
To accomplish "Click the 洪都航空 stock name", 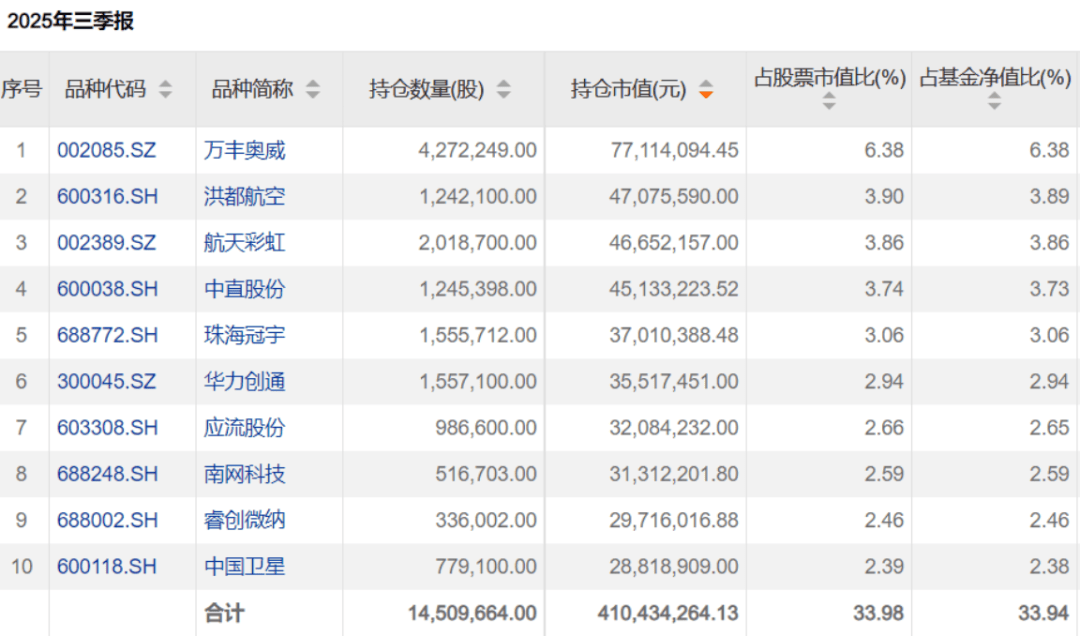I will tap(245, 197).
